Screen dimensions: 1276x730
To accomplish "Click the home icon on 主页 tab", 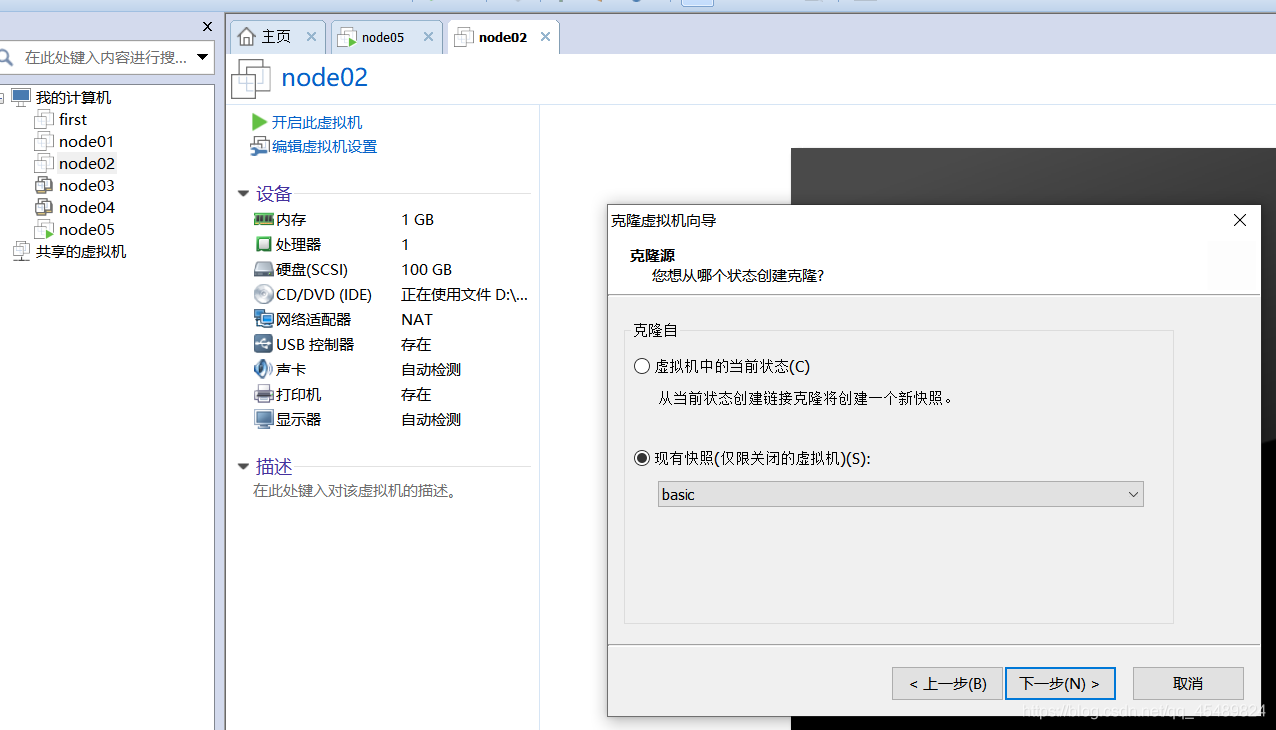I will [247, 37].
